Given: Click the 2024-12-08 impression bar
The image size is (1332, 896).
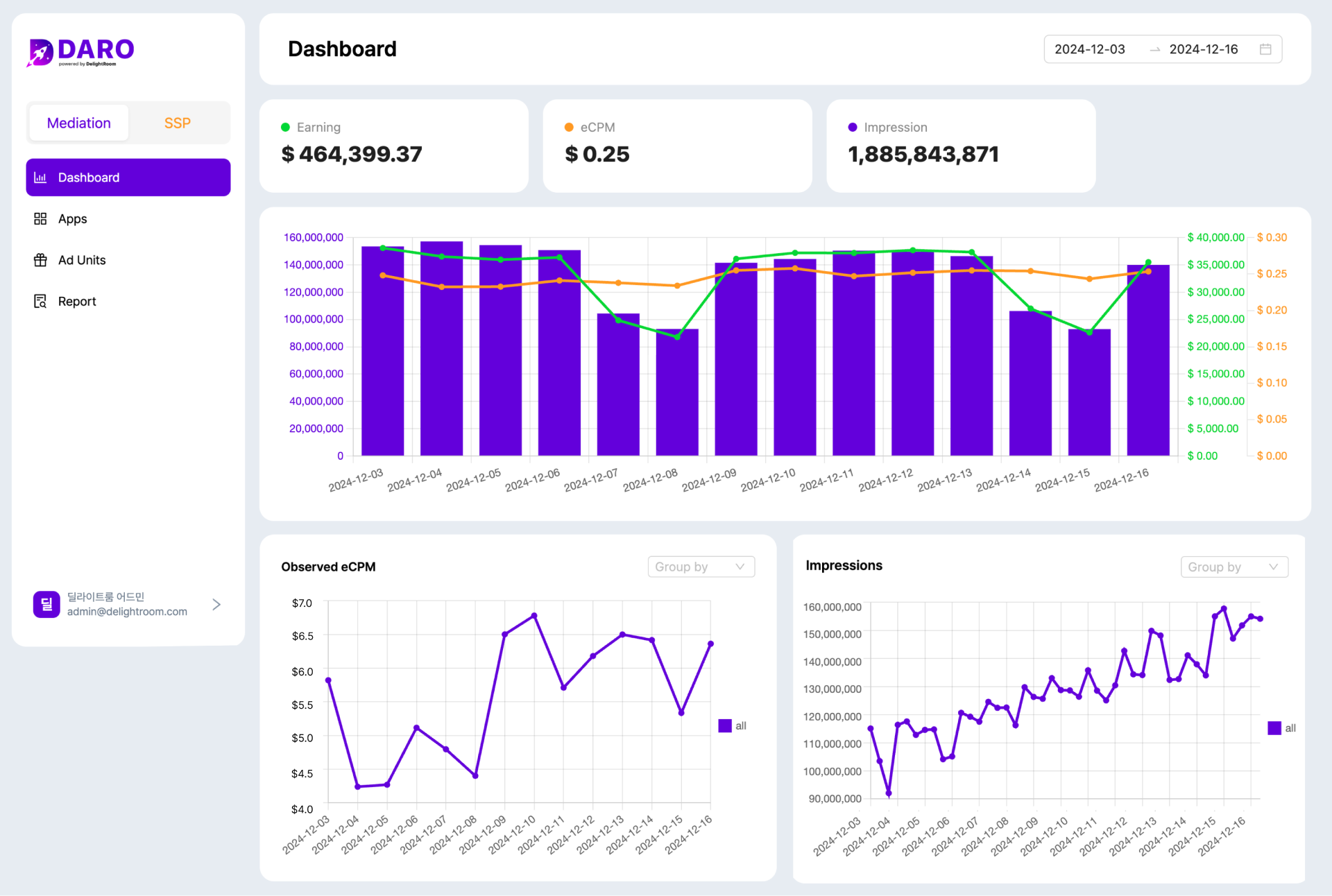Looking at the screenshot, I should [677, 395].
